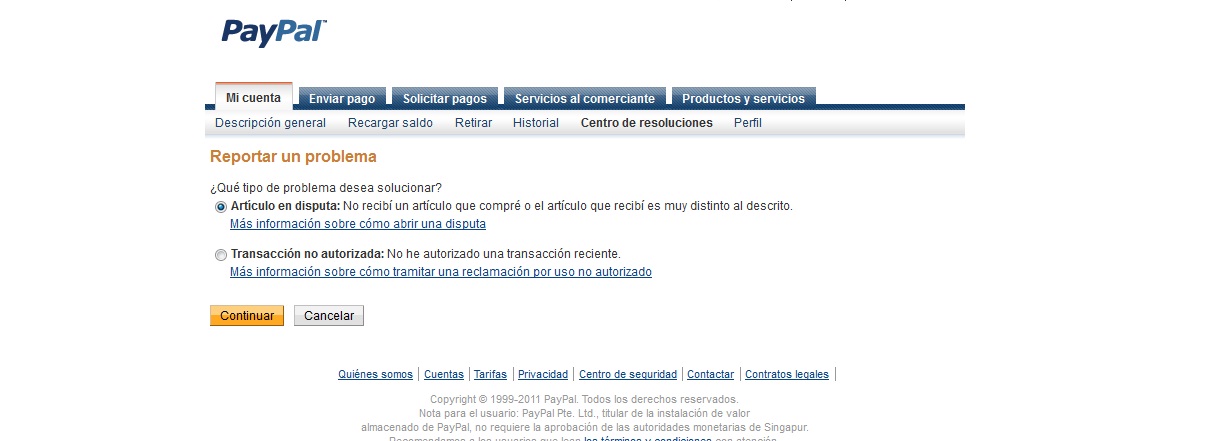Click the copyright 1999-2011 PayPal text

(x=584, y=400)
